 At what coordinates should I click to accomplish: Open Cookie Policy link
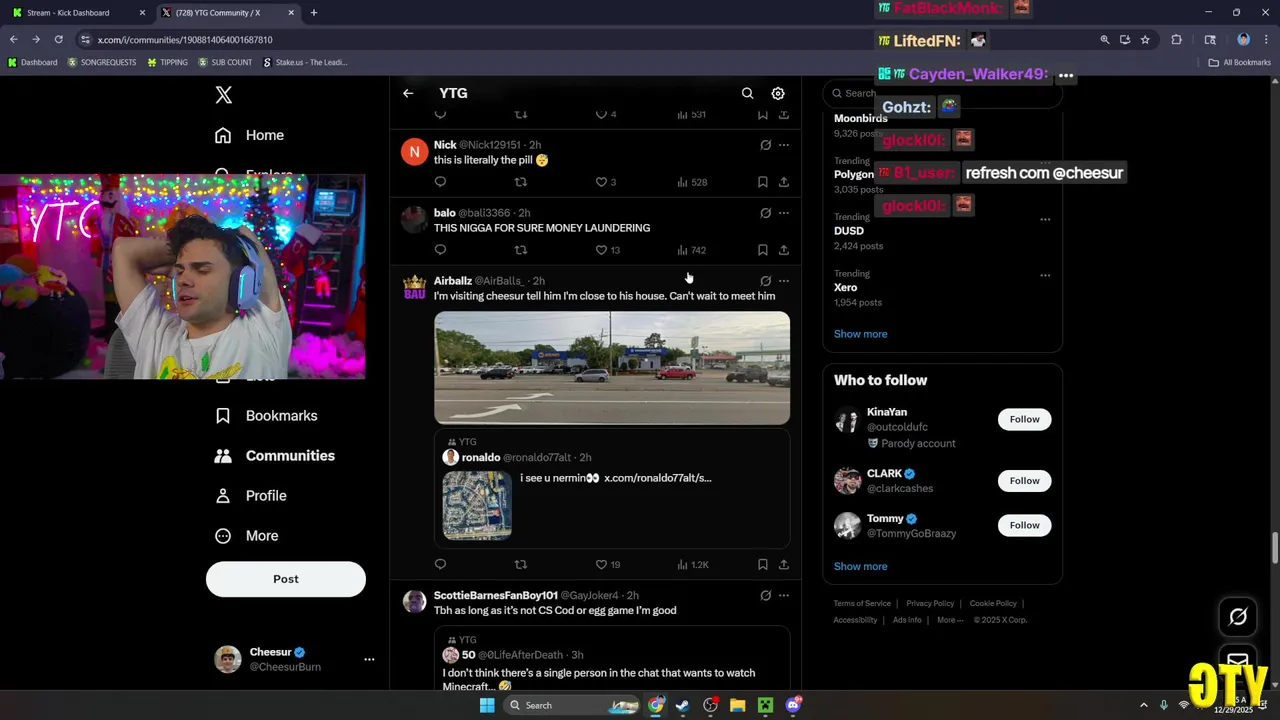993,603
